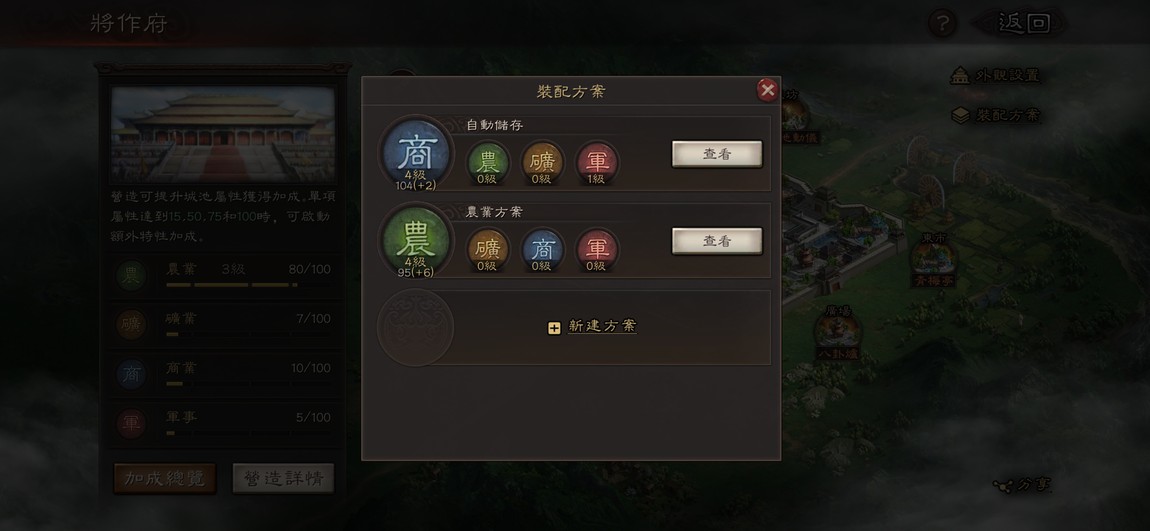The image size is (1150, 531).
Task: Click the large blue 商 icon in 自動儲存
Action: (x=417, y=154)
